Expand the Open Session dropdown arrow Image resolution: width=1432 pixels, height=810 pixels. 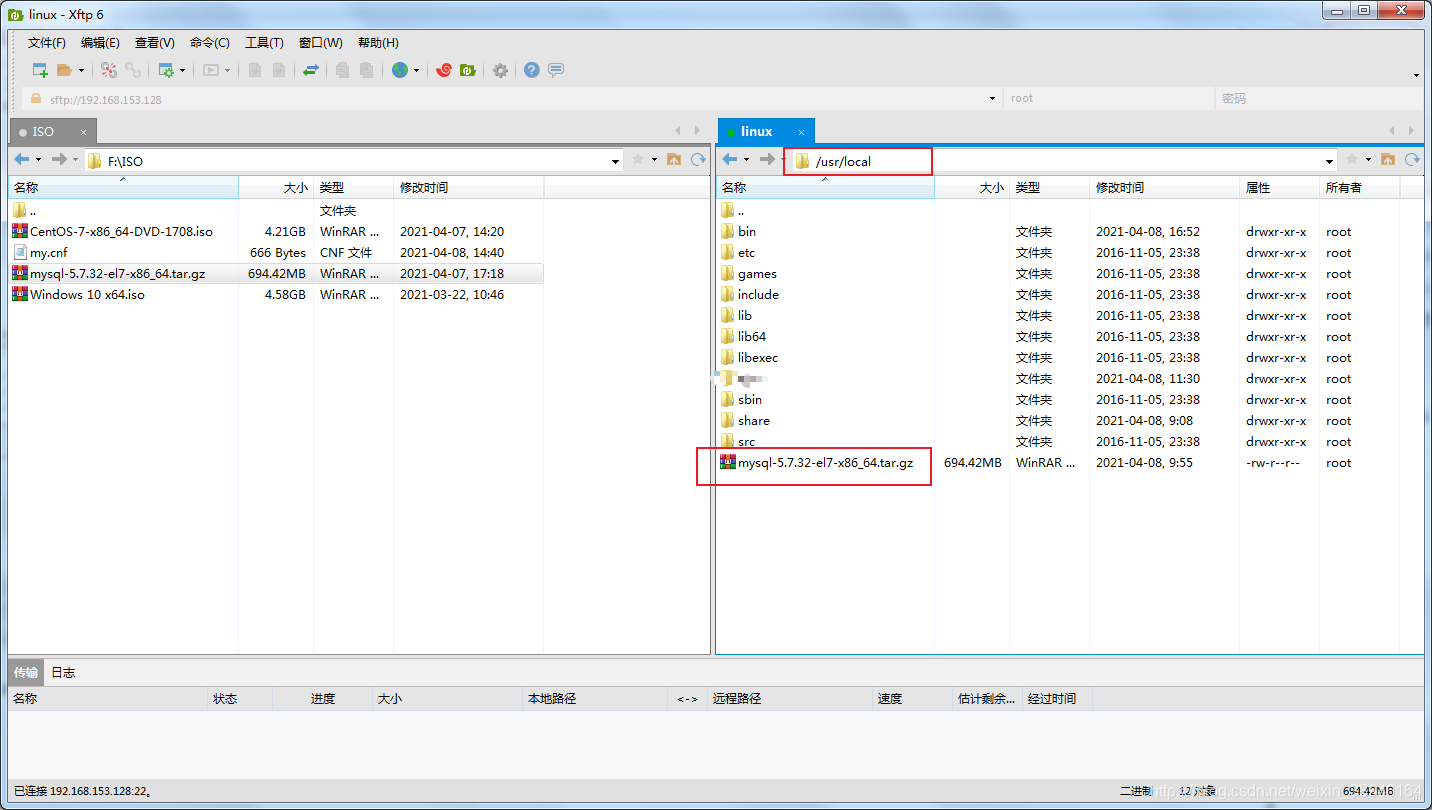point(81,71)
